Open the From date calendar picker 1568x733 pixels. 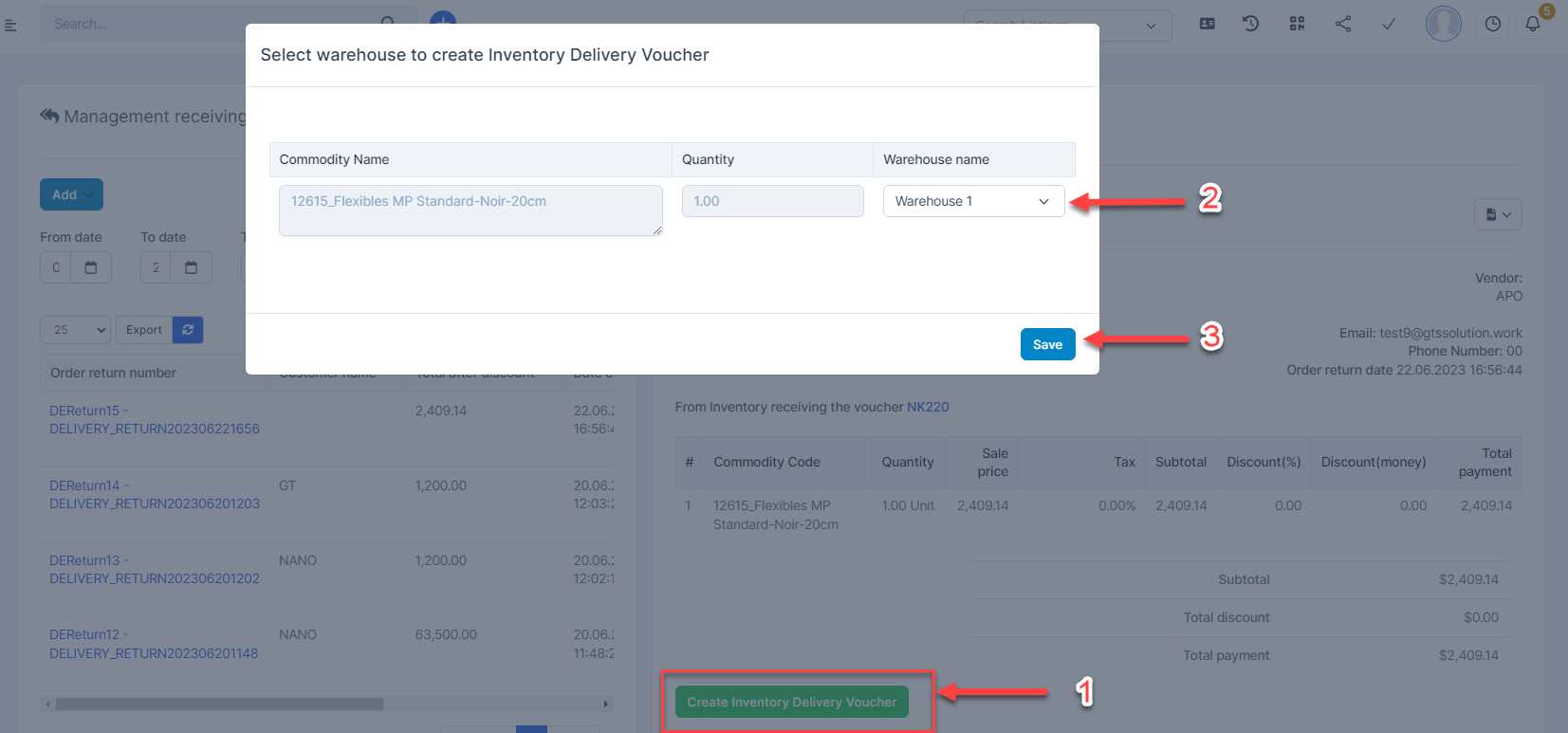91,267
